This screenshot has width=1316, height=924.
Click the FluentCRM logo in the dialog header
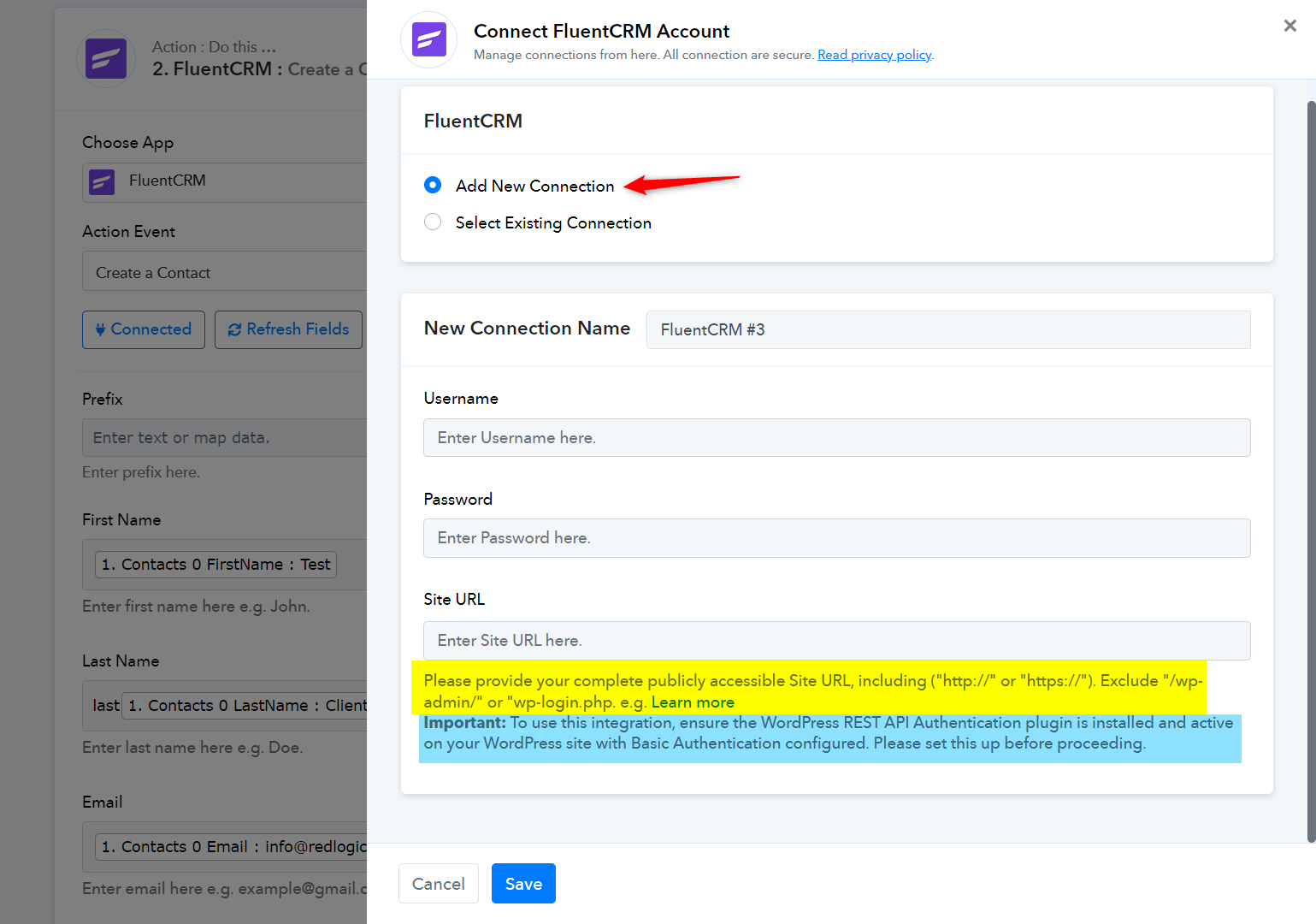point(429,39)
